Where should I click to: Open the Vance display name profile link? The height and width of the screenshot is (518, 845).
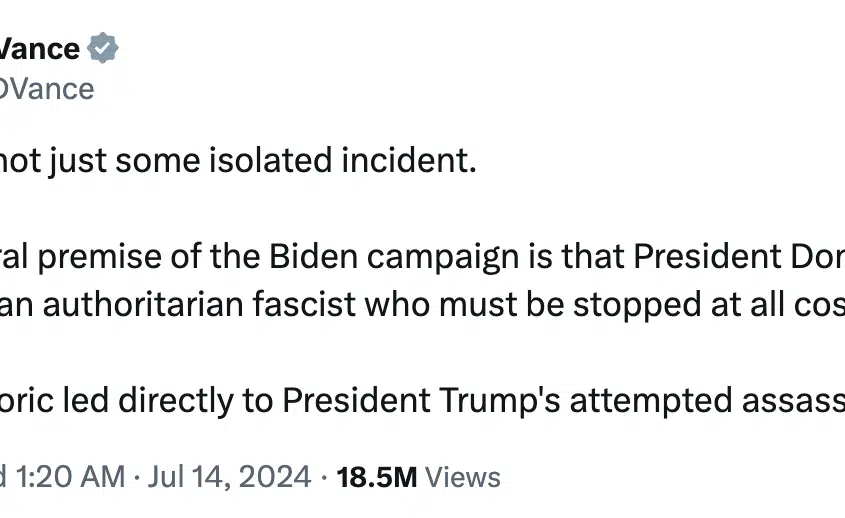39,49
